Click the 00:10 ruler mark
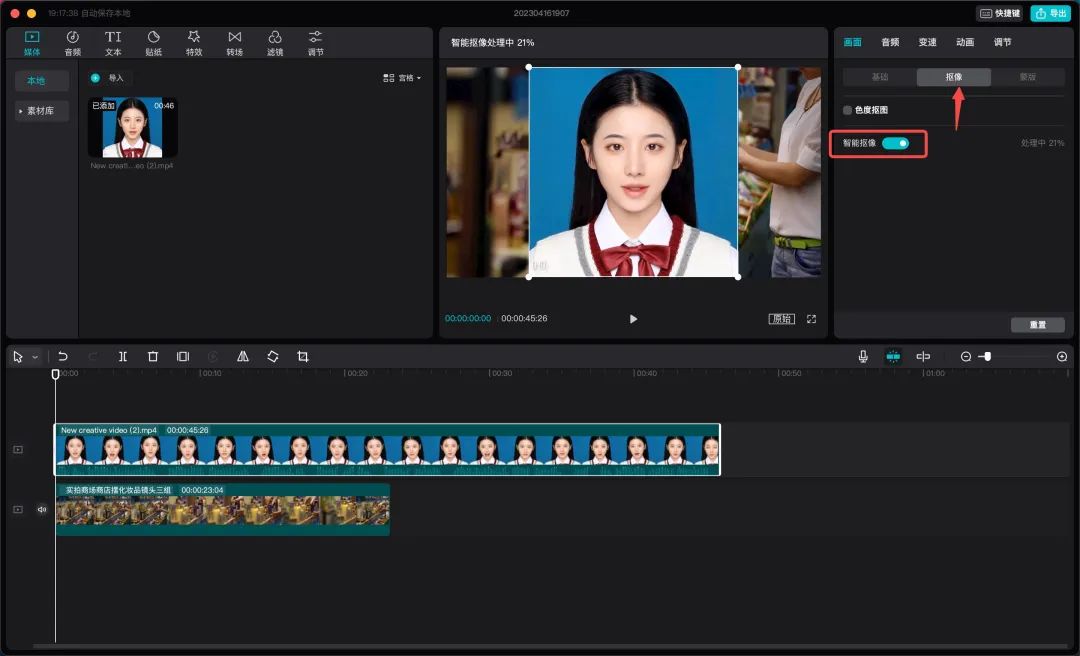 [211, 373]
